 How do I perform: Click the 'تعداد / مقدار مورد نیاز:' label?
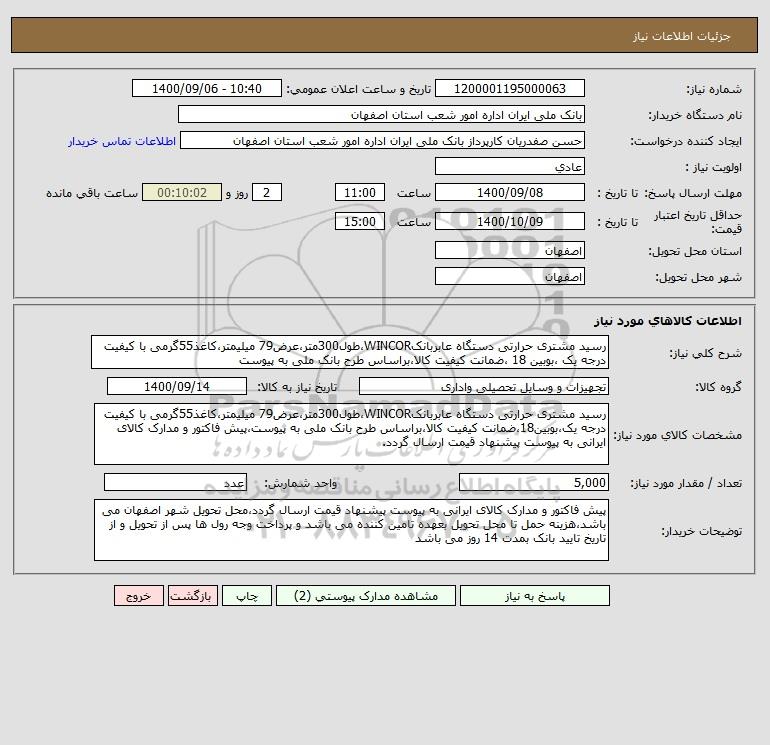[686, 483]
